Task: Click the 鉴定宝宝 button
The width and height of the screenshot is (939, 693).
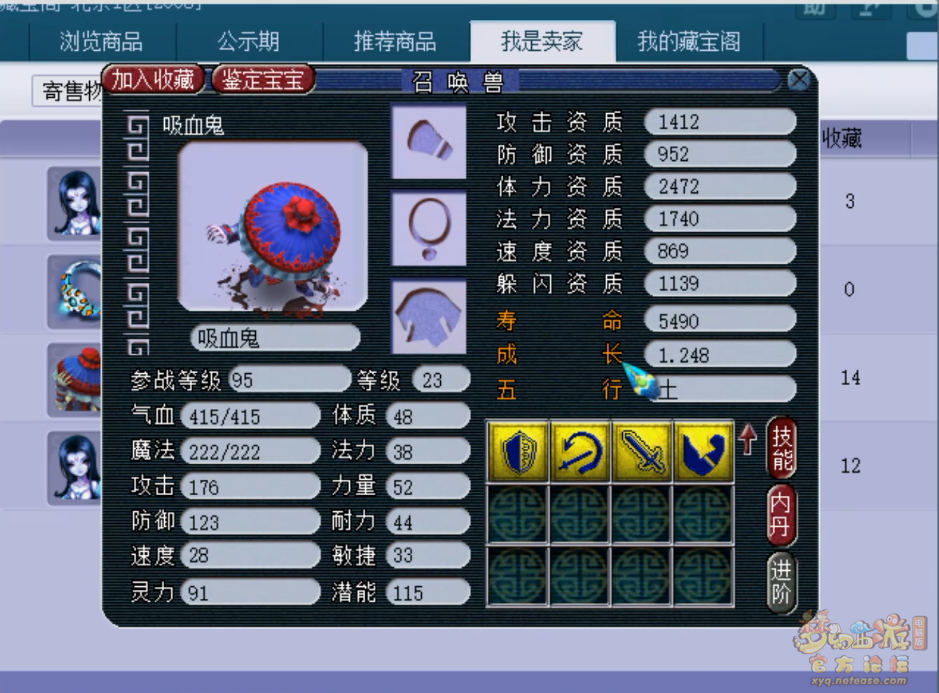Action: pyautogui.click(x=263, y=79)
